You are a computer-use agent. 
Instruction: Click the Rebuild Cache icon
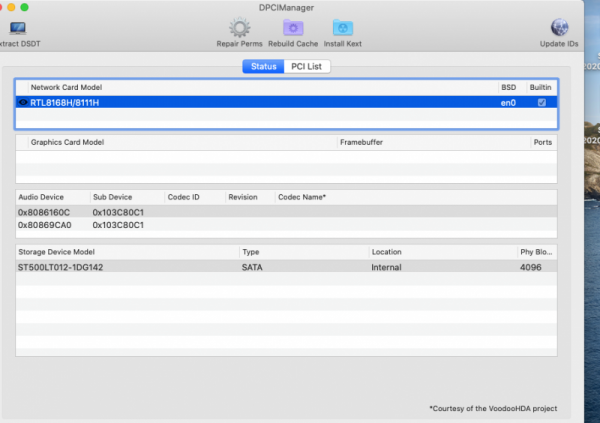click(x=292, y=28)
